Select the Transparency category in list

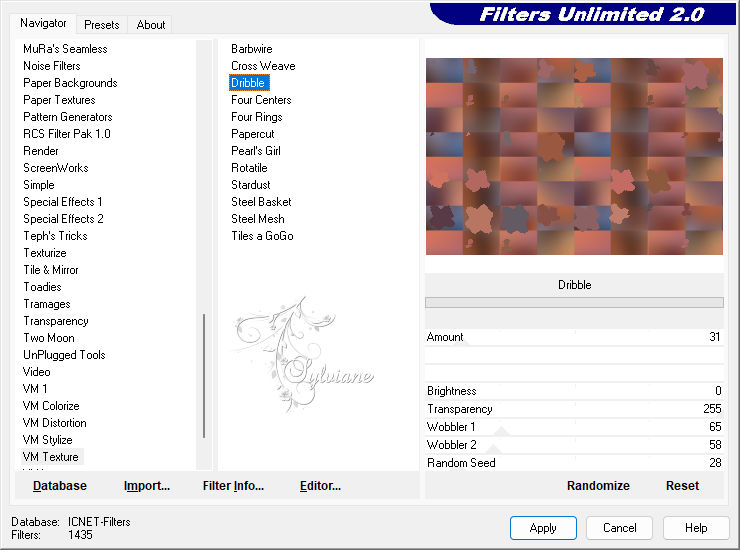pyautogui.click(x=56, y=321)
